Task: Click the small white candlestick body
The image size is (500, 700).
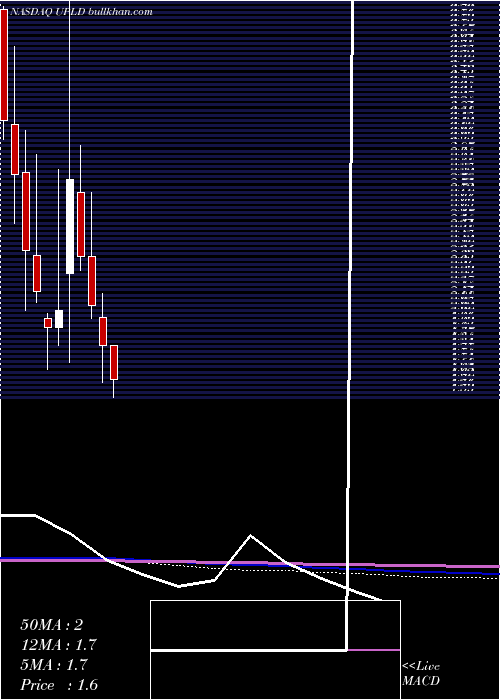Action: 59,319
